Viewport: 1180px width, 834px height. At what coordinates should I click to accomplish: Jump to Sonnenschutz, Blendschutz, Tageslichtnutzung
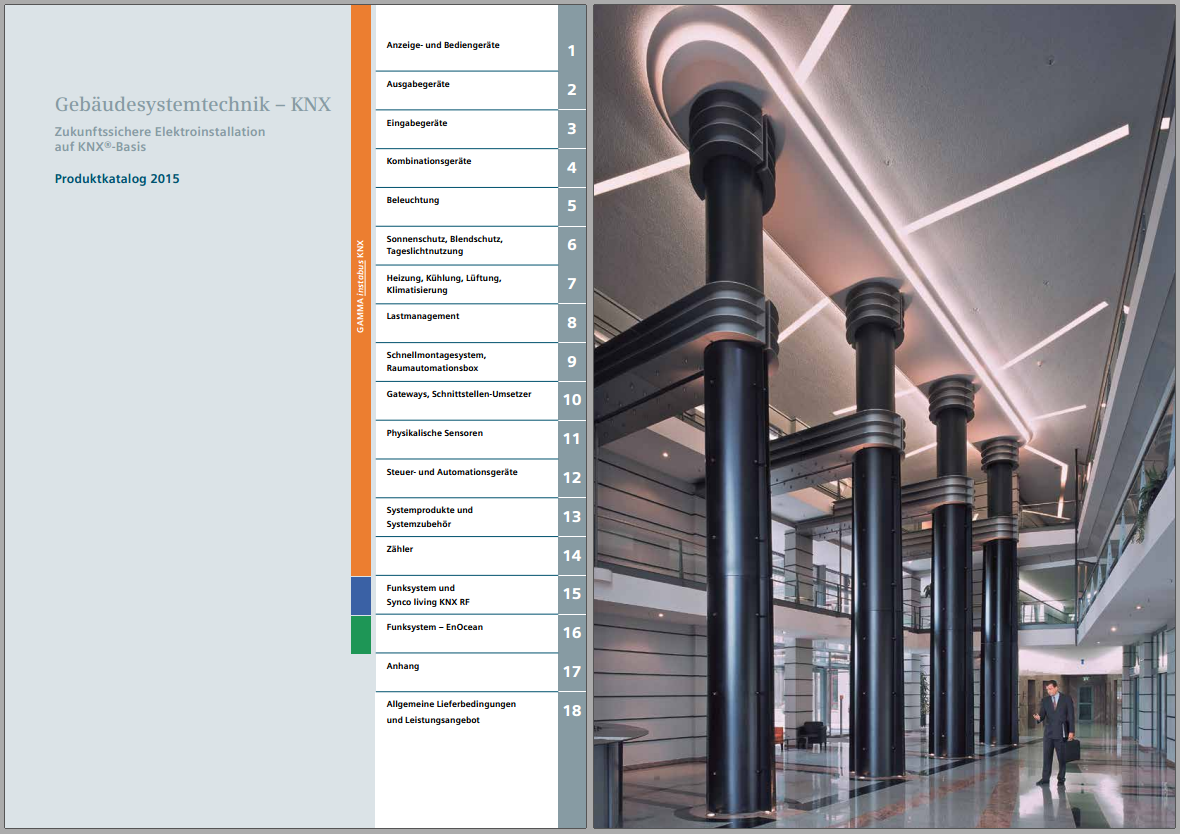[x=445, y=245]
